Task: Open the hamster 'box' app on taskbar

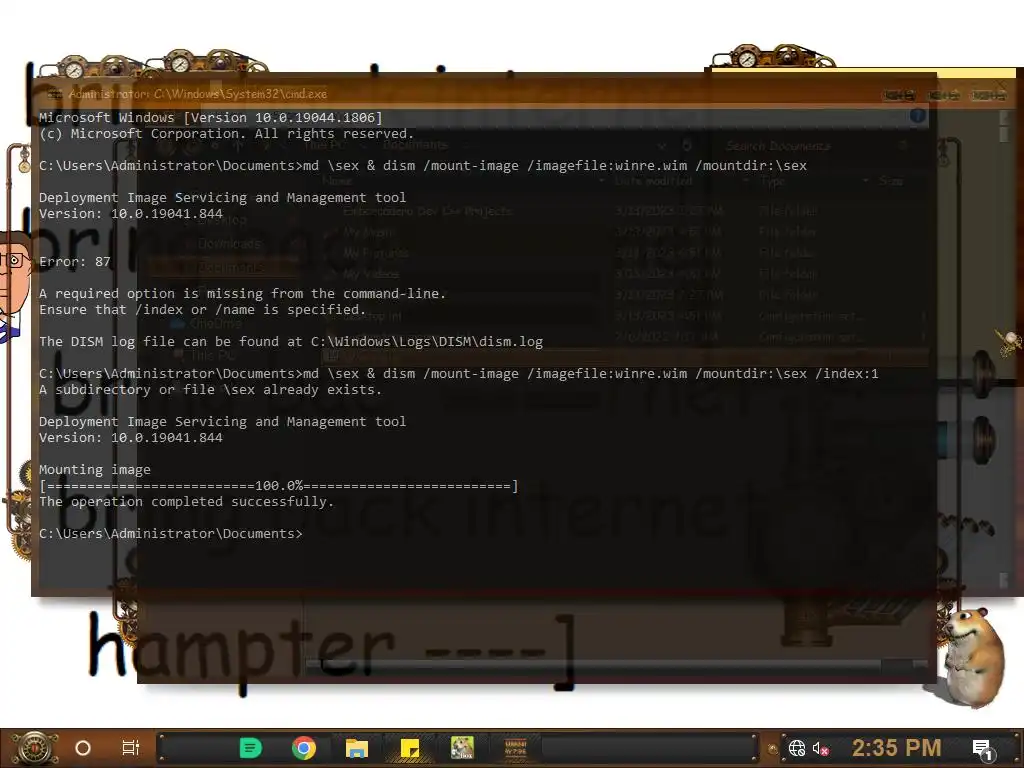Action: pos(462,748)
